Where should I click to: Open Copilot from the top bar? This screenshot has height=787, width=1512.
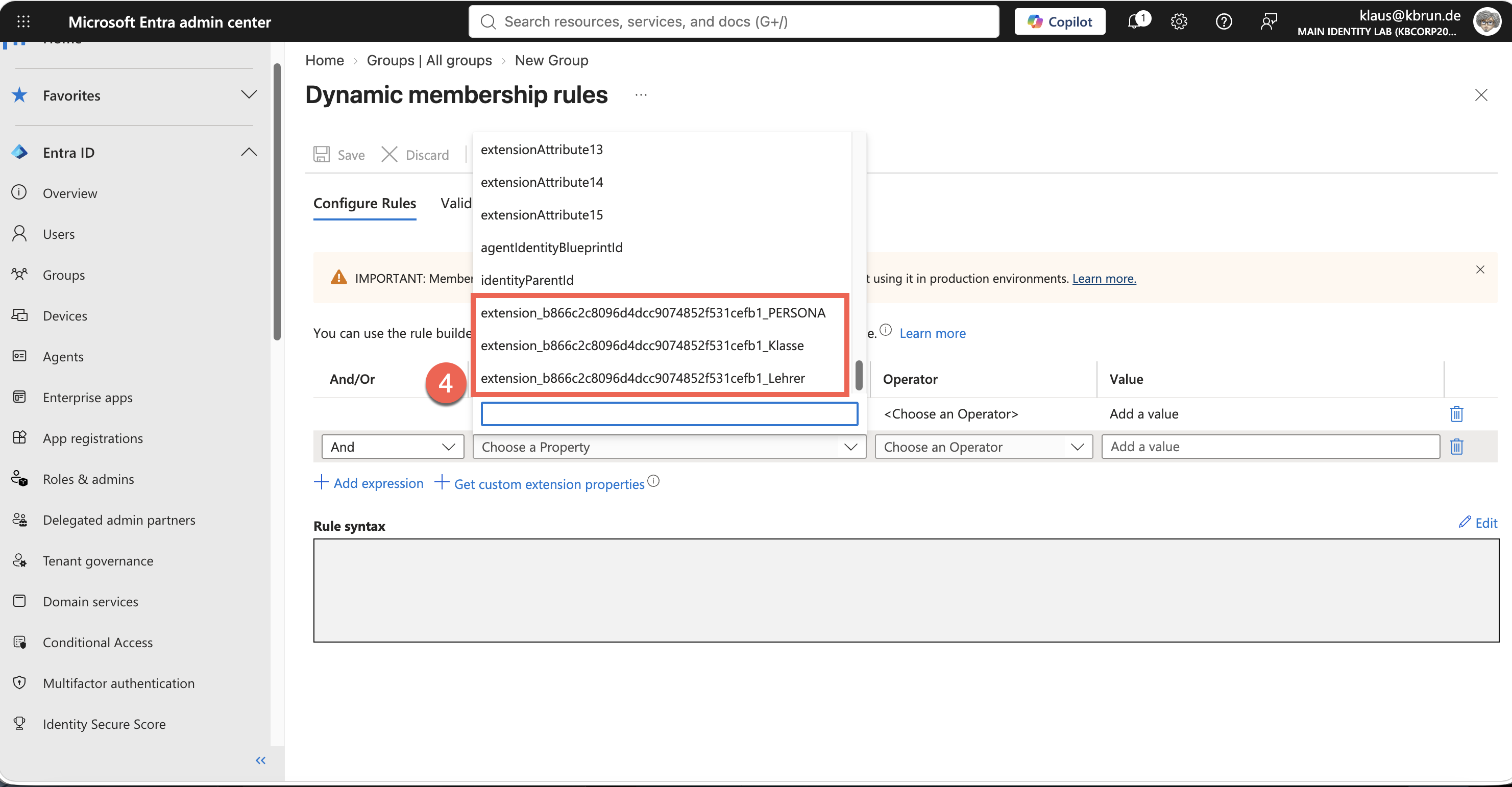[x=1059, y=22]
